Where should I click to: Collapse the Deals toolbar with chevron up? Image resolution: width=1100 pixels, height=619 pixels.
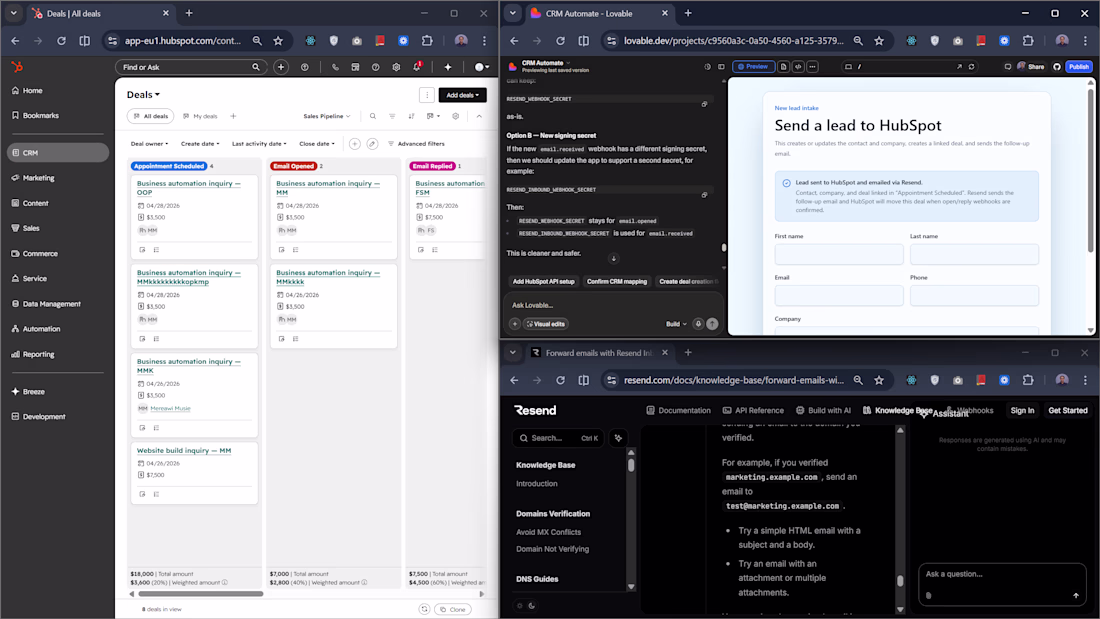[x=479, y=117]
